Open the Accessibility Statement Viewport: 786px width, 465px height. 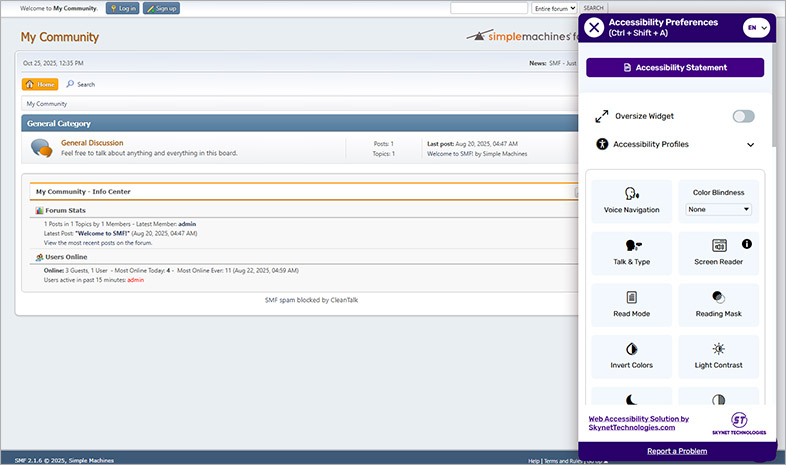(x=675, y=68)
